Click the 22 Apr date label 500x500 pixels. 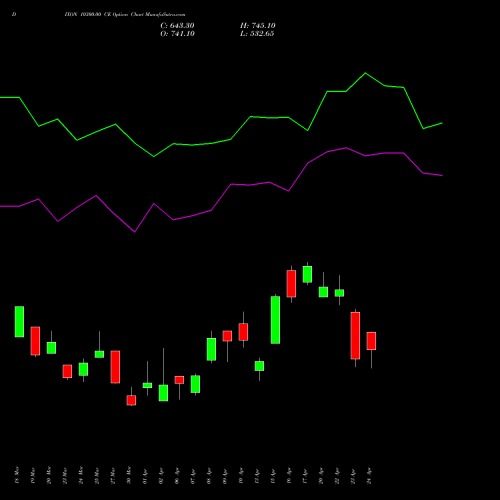[337, 476]
